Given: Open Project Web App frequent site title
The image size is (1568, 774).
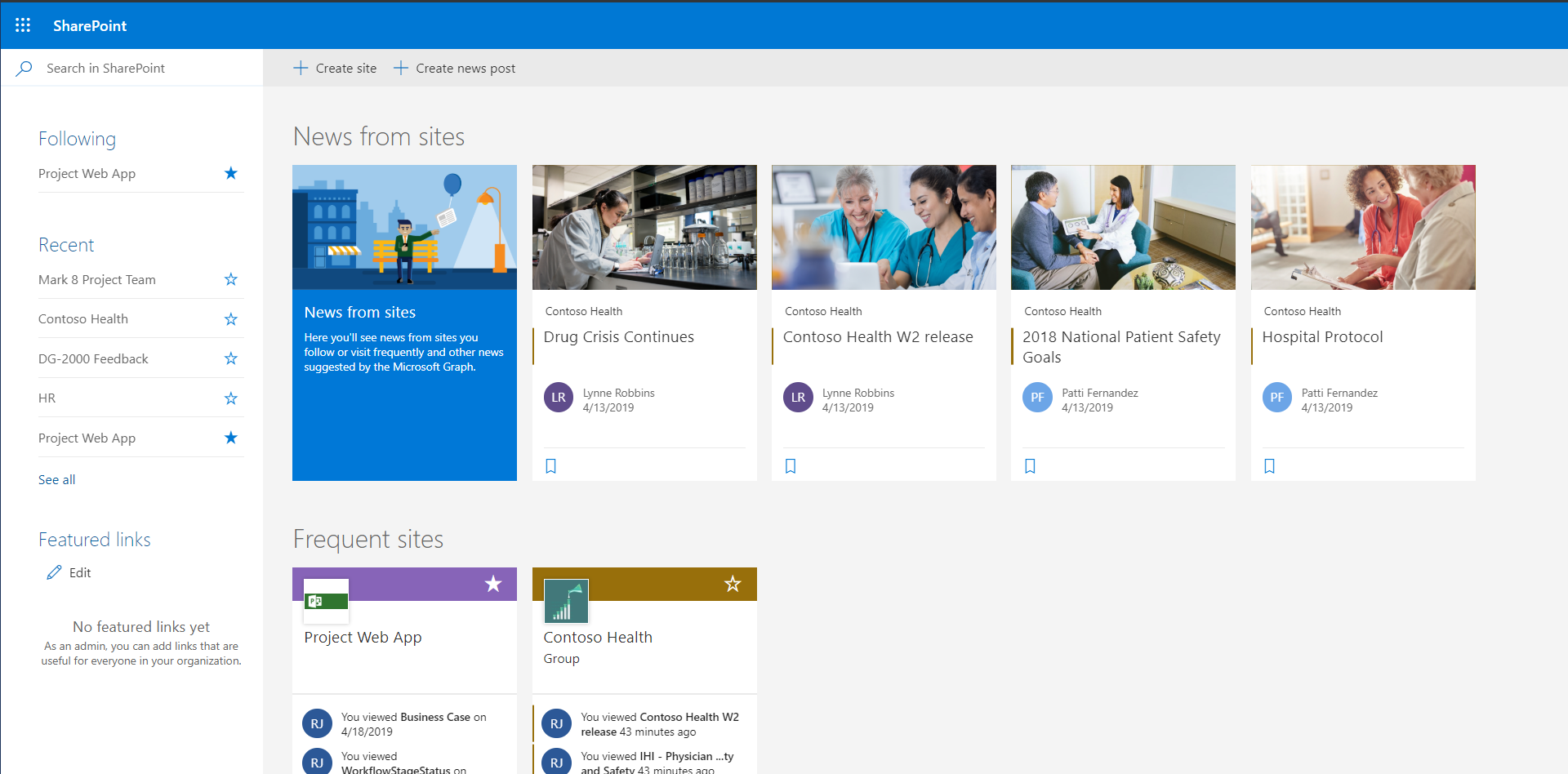Looking at the screenshot, I should click(363, 637).
